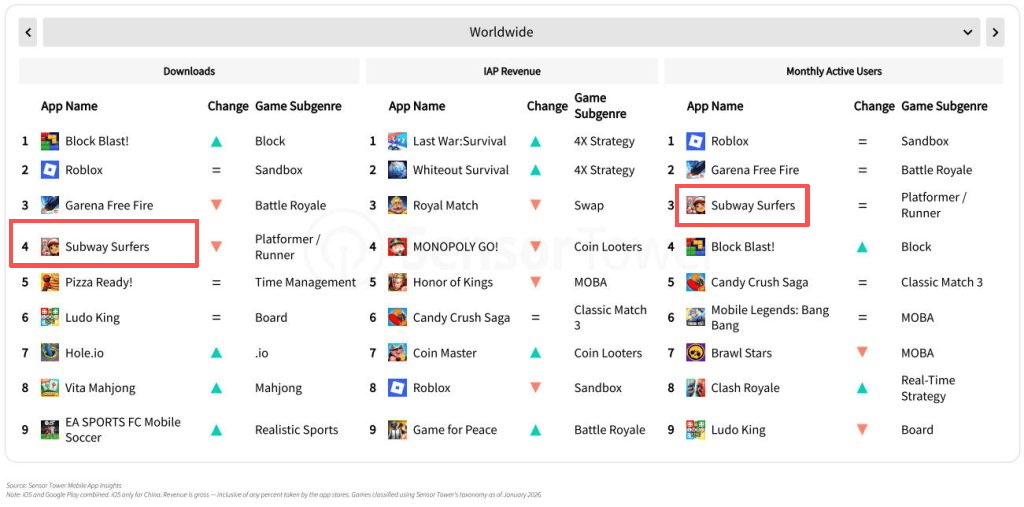Click the Block Blast! icon in Downloads
The width and height of the screenshot is (1024, 507).
[x=50, y=141]
